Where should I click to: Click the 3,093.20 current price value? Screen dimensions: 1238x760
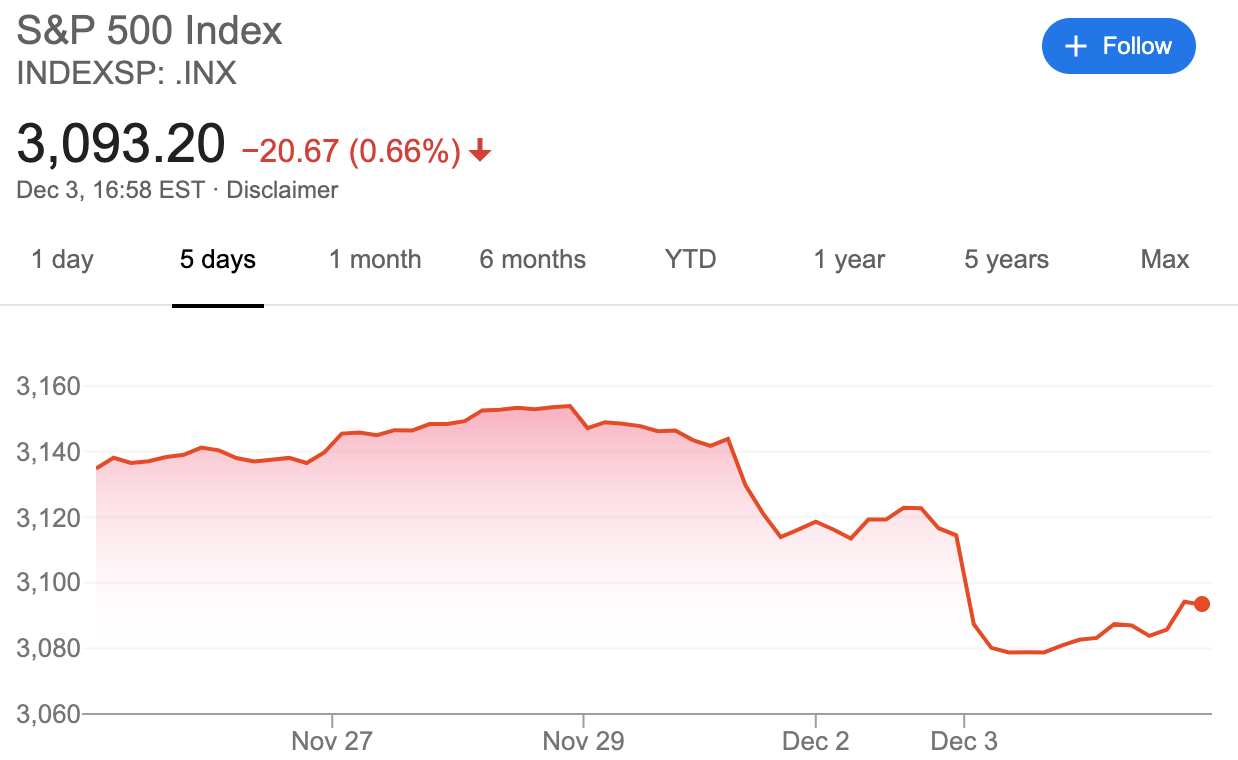tap(121, 144)
